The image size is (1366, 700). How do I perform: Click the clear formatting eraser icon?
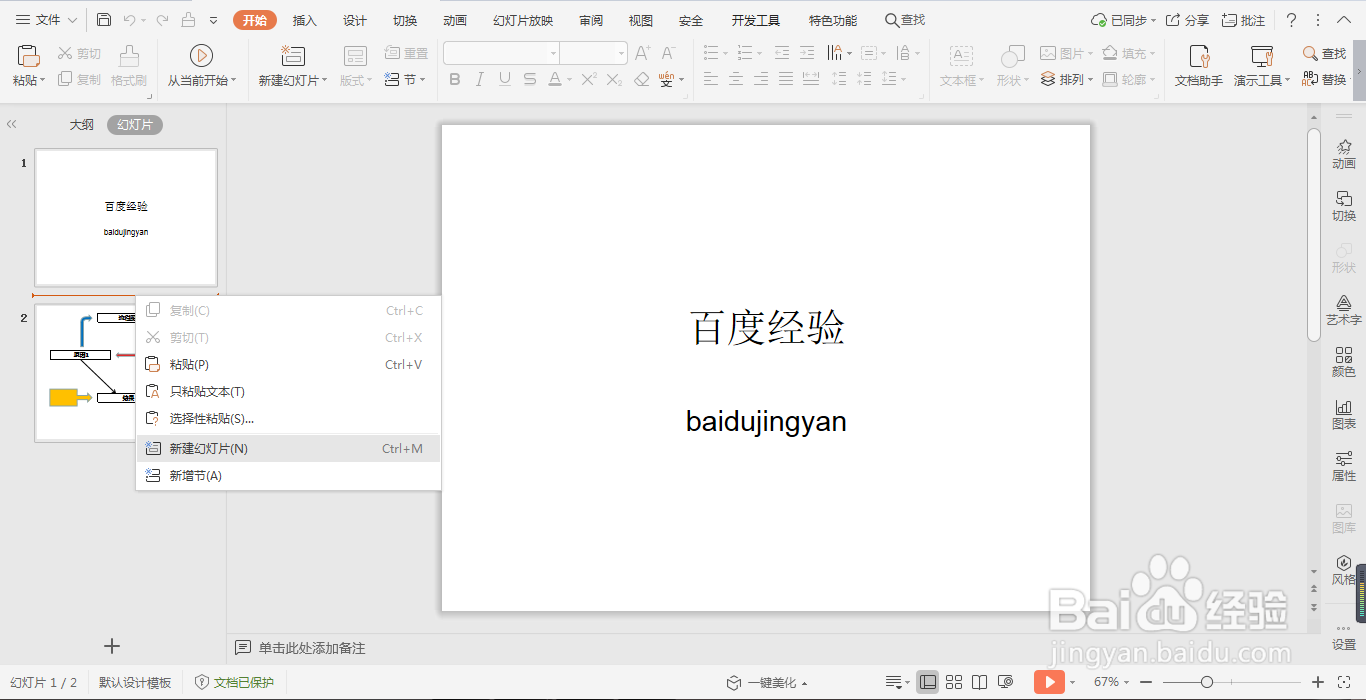[642, 79]
